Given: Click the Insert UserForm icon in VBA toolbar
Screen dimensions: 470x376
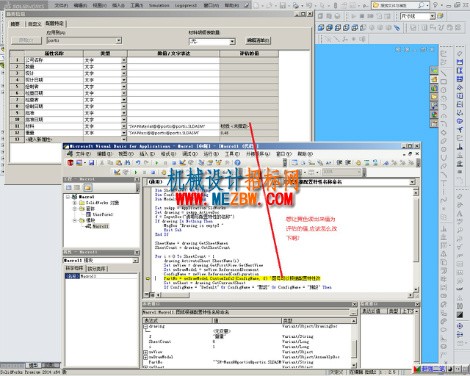Looking at the screenshot, I should [x=79, y=163].
